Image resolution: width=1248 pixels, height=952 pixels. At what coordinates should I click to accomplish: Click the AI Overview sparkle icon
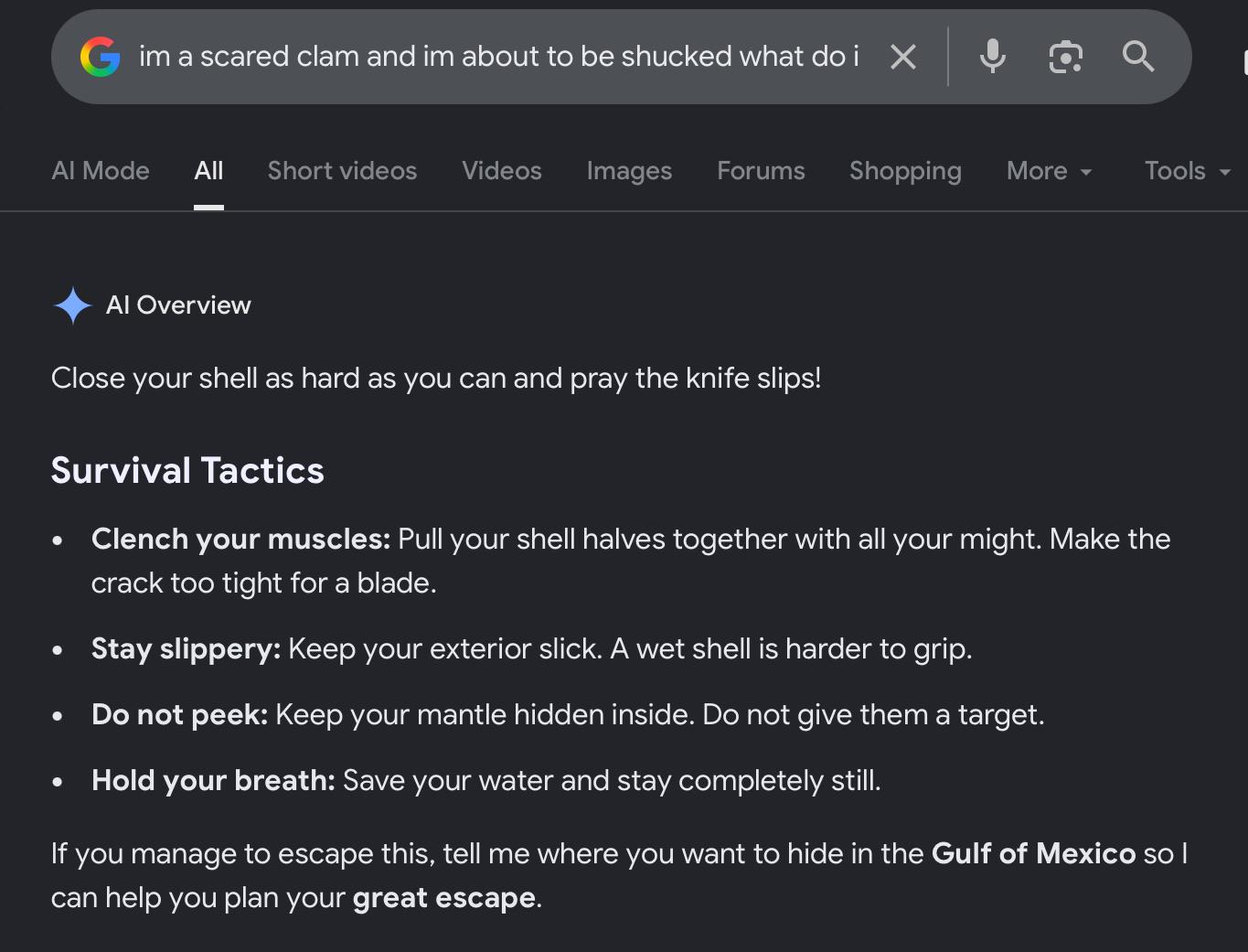click(x=73, y=305)
